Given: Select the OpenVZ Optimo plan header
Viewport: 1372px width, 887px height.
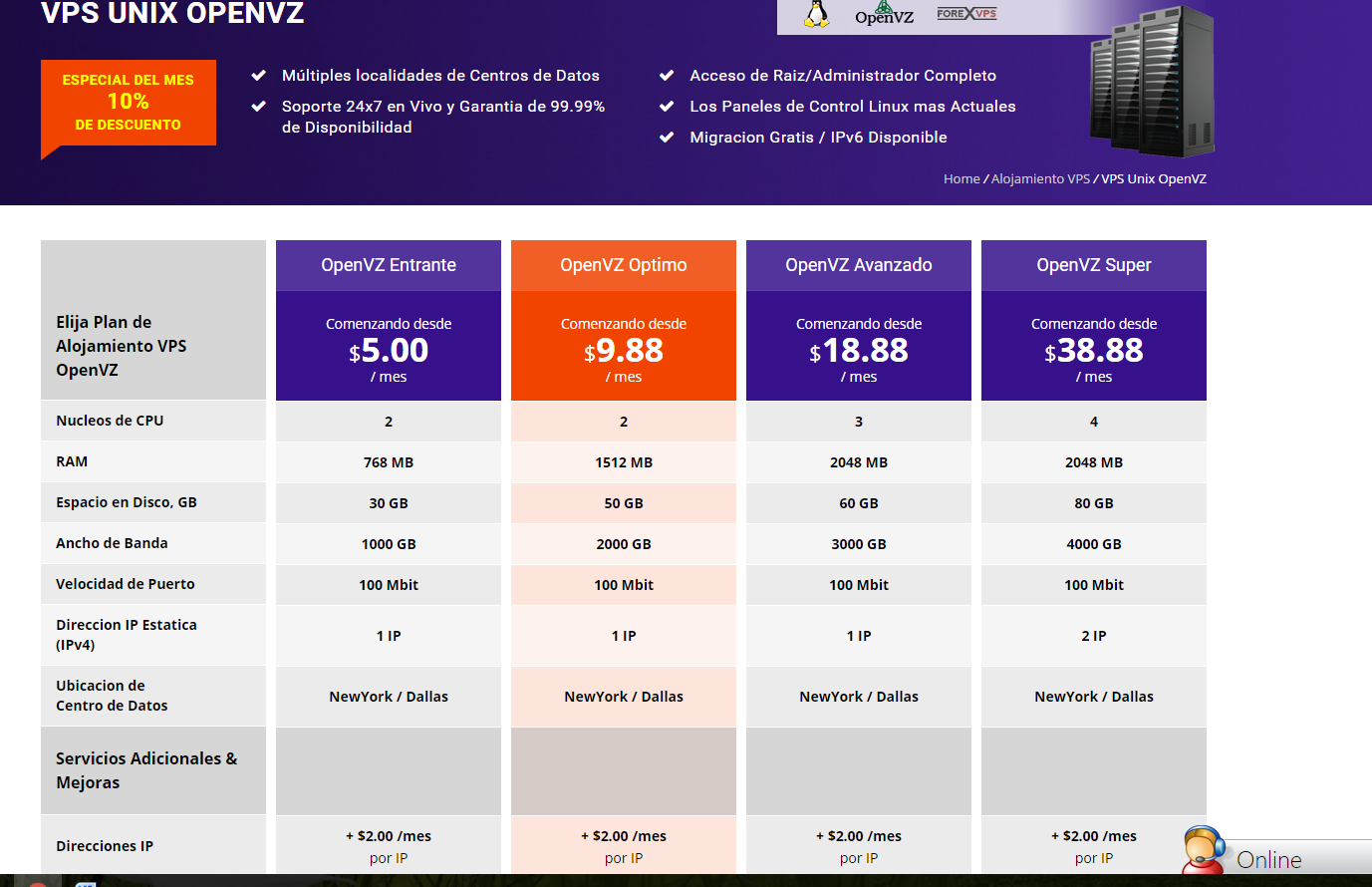Looking at the screenshot, I should 624,265.
